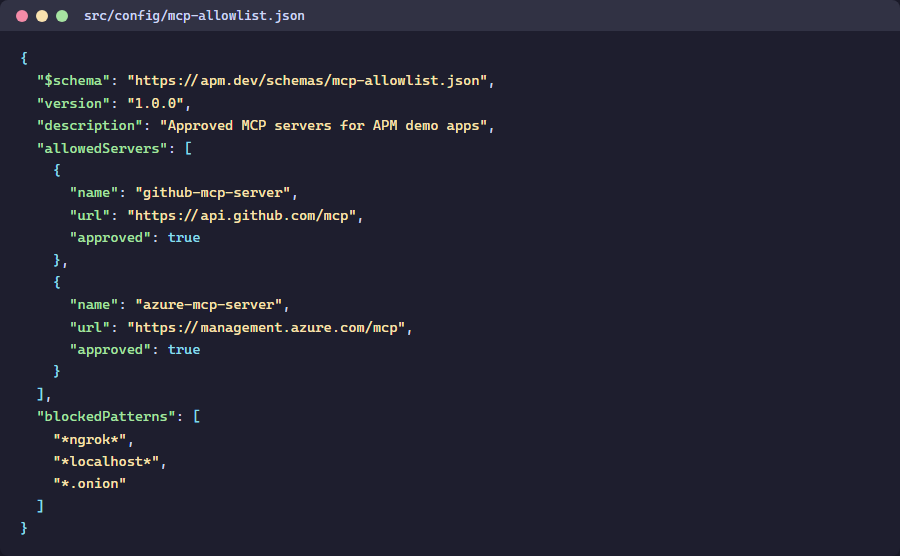The height and width of the screenshot is (556, 900).
Task: Click the opening brace of the github server object
Action: tap(57, 170)
